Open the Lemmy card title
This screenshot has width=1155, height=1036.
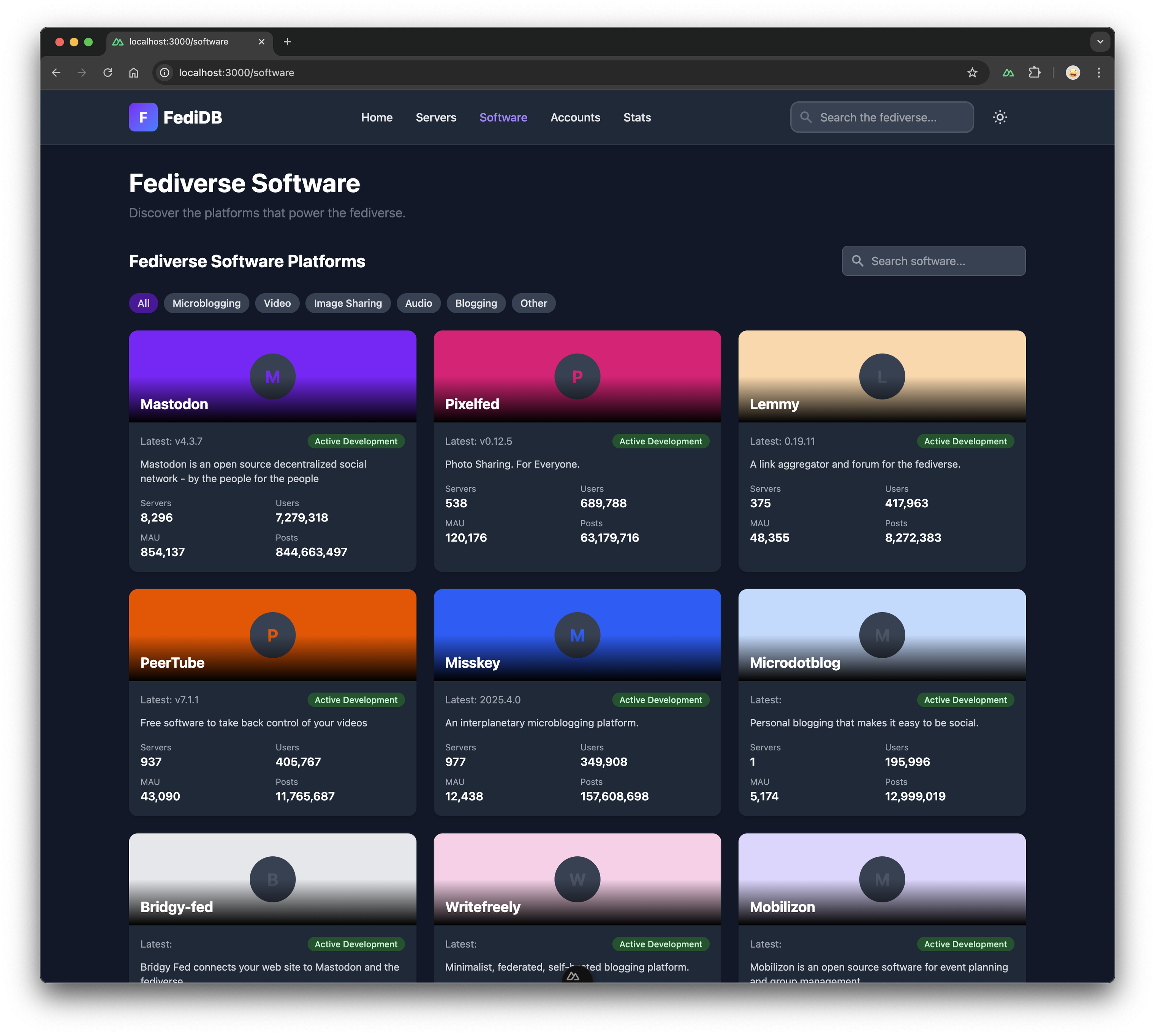(774, 405)
